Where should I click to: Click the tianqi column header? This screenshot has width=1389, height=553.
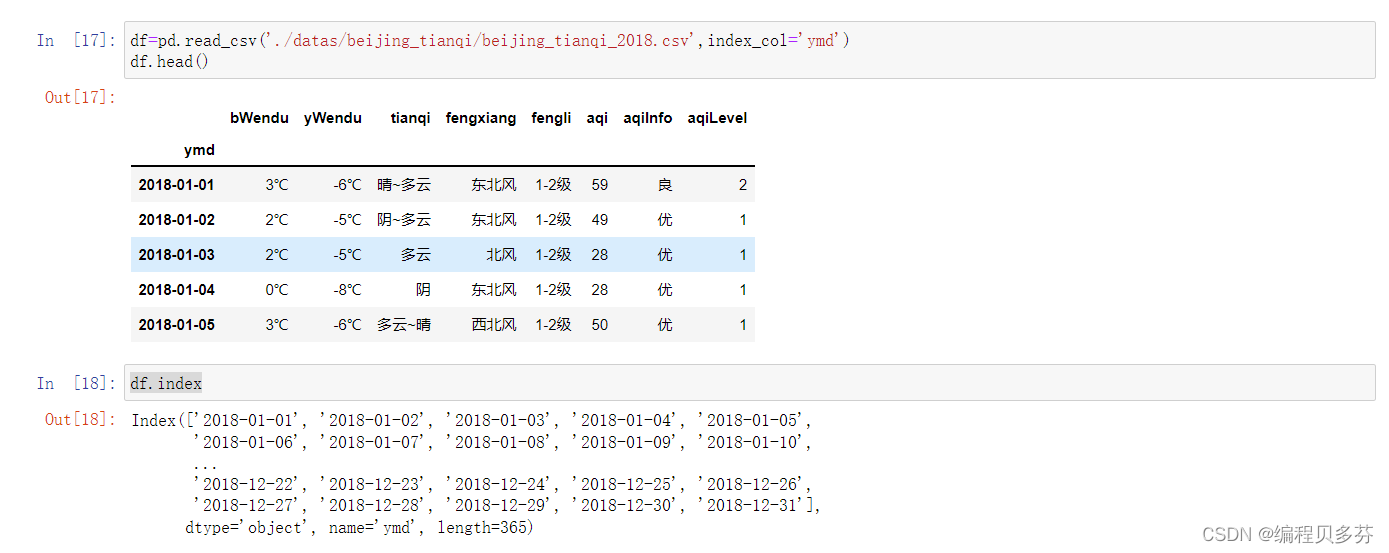click(x=410, y=118)
